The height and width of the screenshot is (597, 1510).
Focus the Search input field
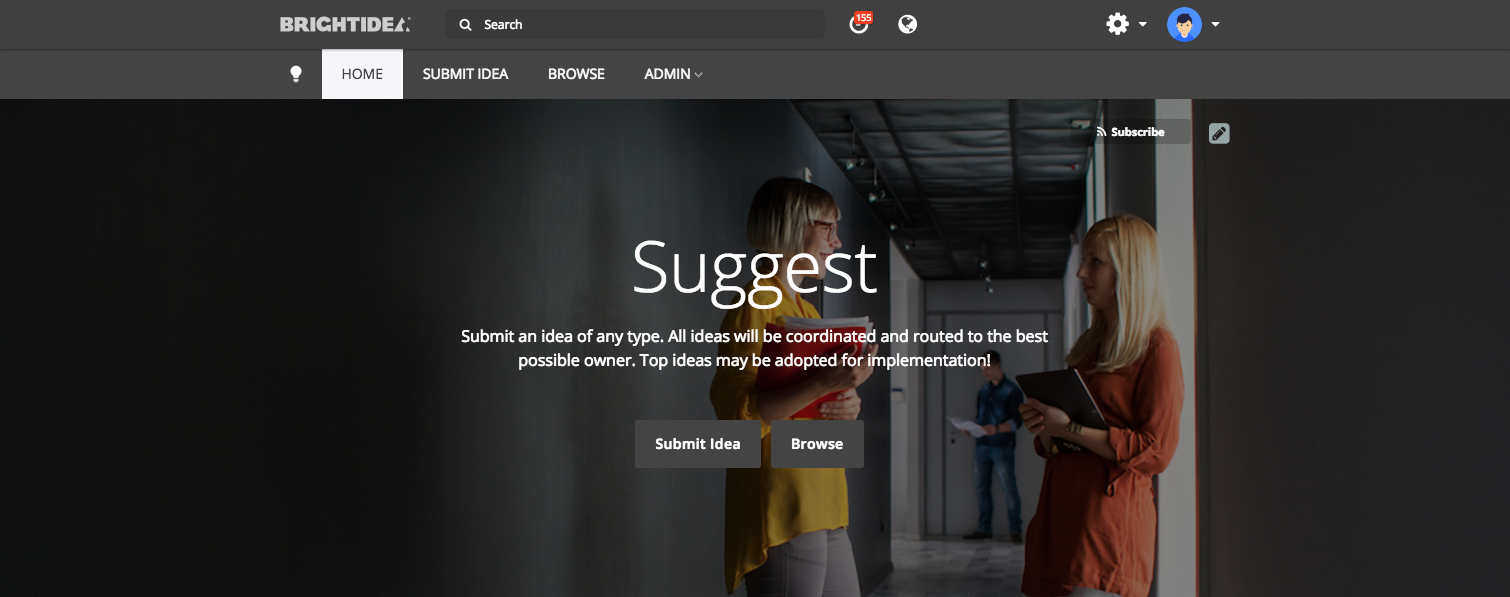[635, 24]
